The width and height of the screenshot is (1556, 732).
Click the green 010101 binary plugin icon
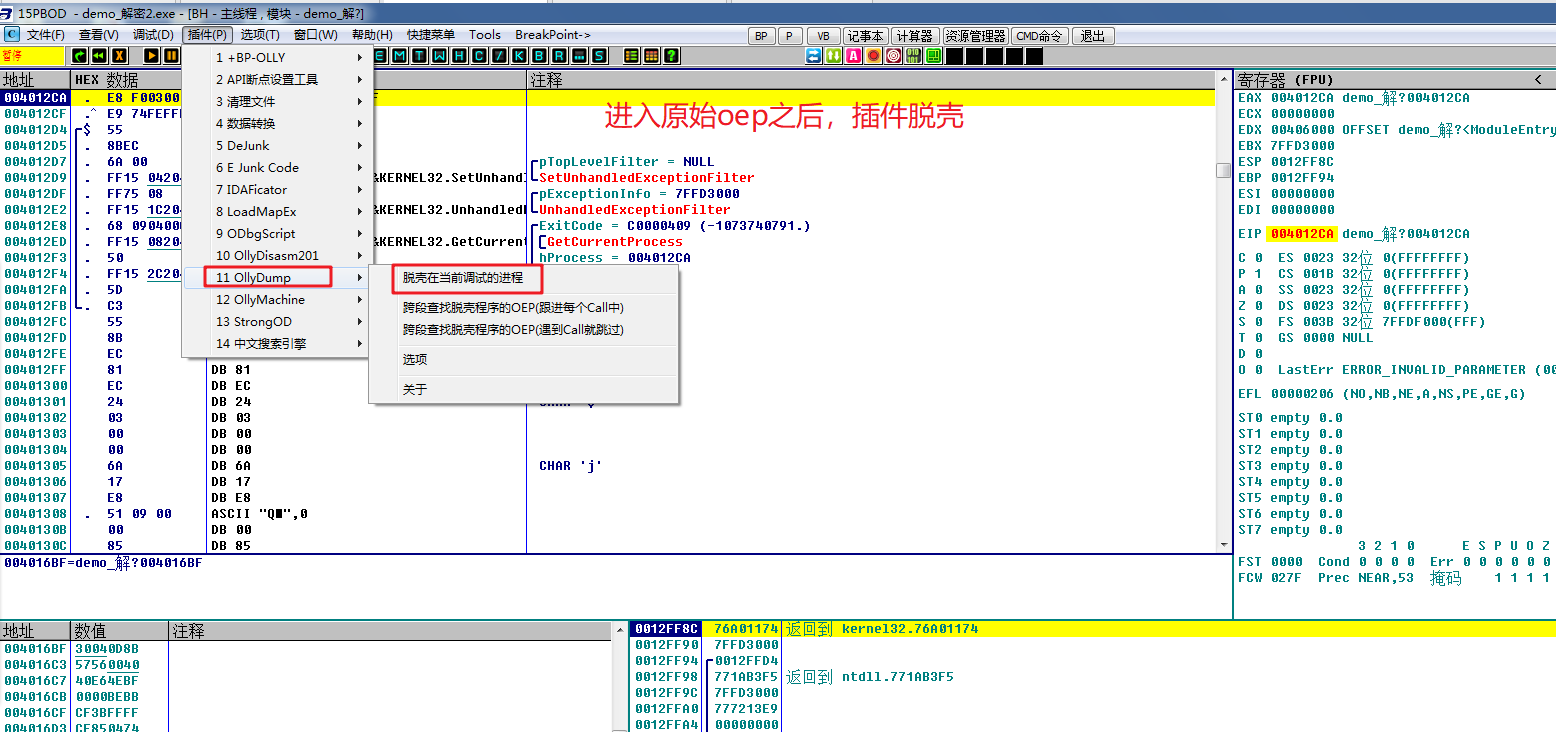point(913,56)
